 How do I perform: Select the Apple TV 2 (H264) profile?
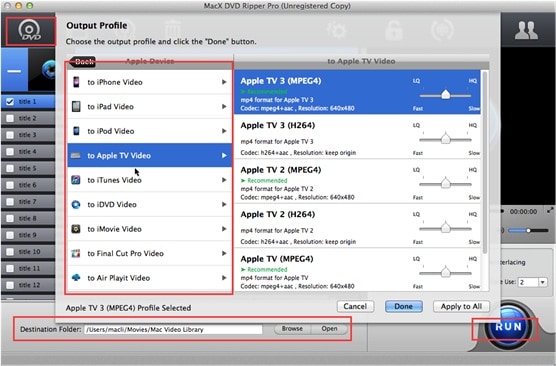click(x=357, y=226)
